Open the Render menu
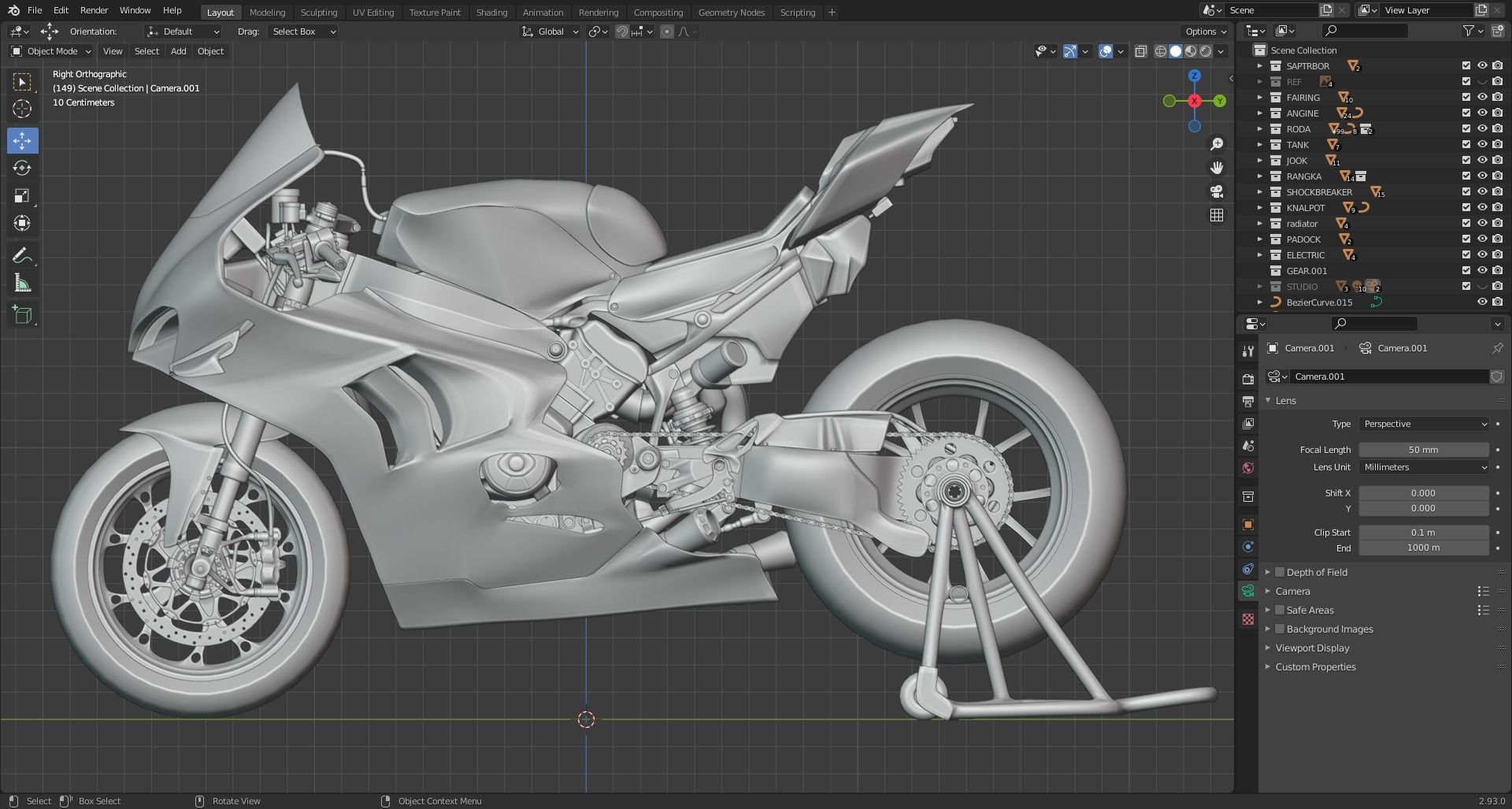This screenshot has height=809, width=1512. (x=94, y=10)
